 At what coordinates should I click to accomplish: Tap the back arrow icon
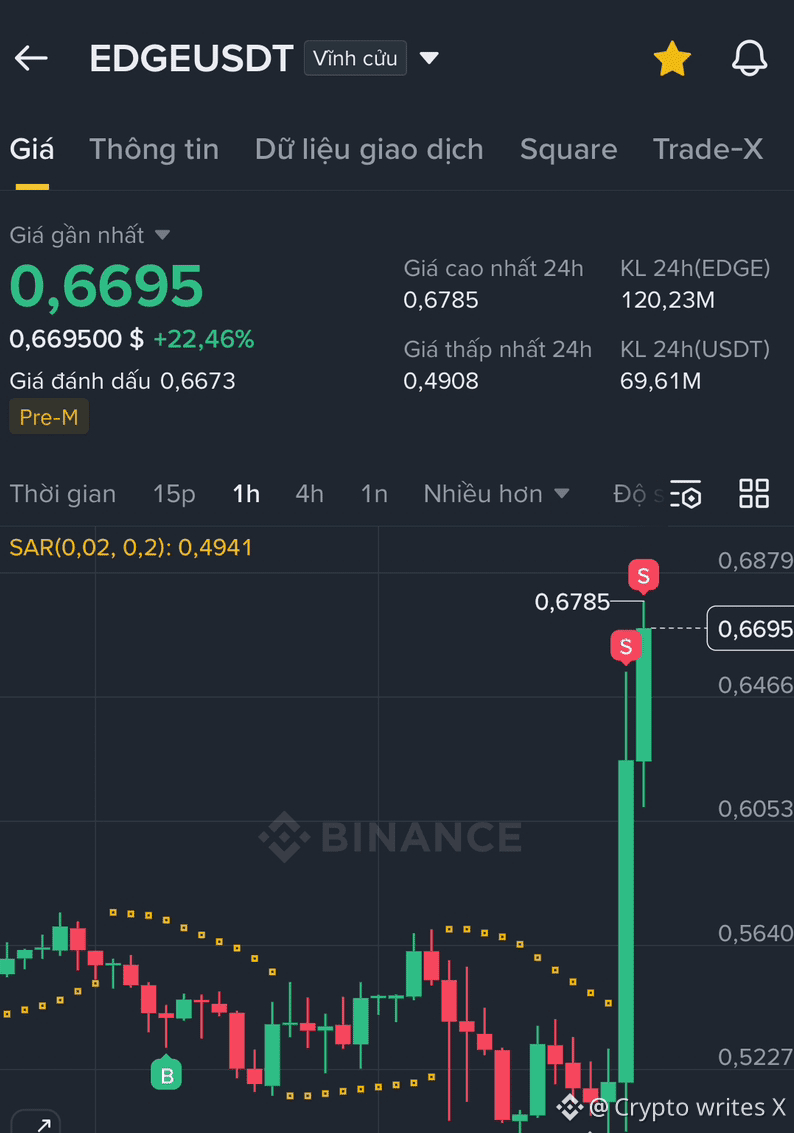point(31,58)
